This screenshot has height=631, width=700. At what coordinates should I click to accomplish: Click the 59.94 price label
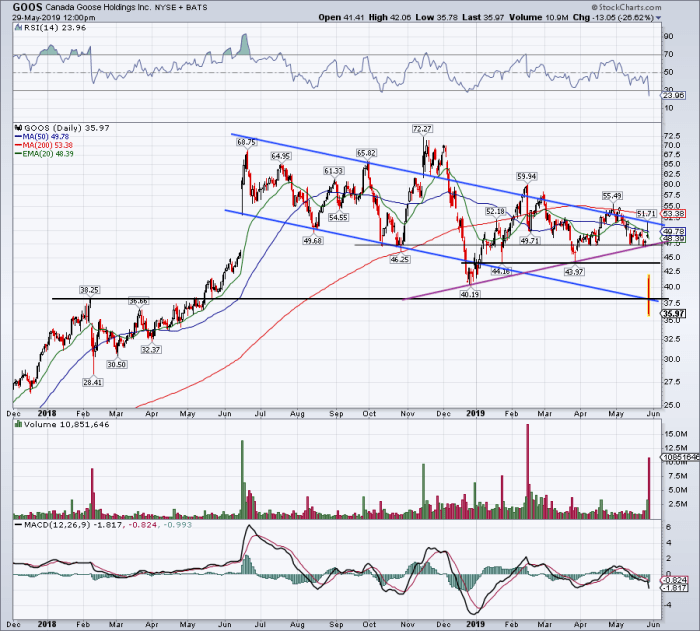point(527,176)
